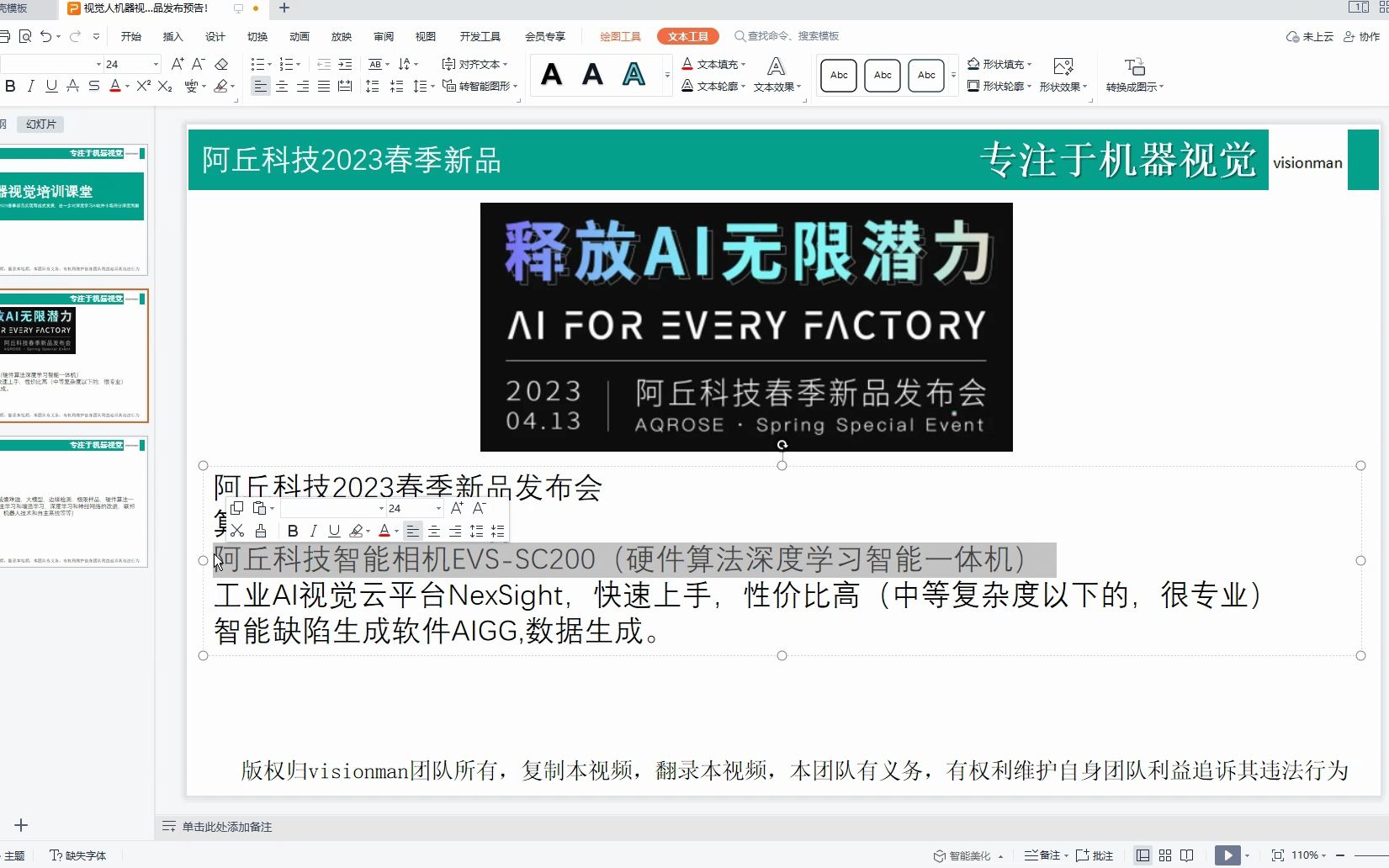1389x868 pixels.
Task: Click 缺失字体 missing fonts button
Action: [x=78, y=855]
